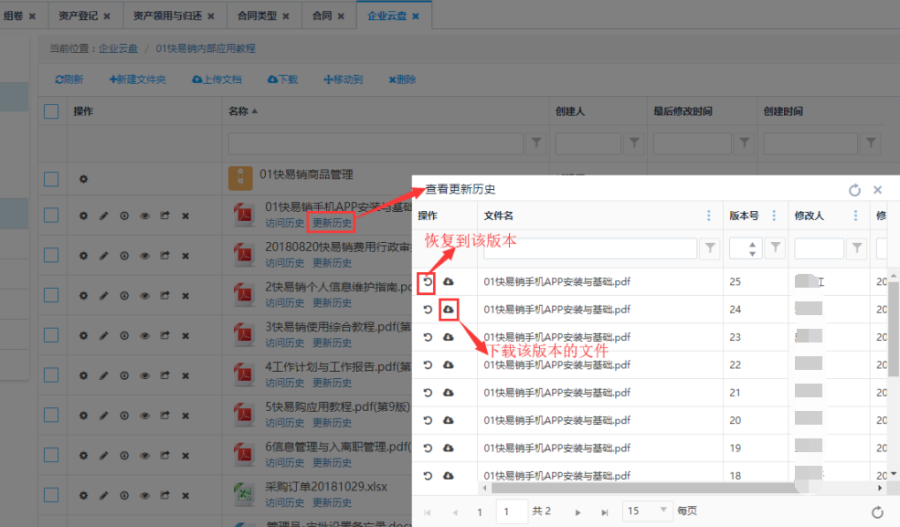Click the 新建文件夹 button

pyautogui.click(x=137, y=79)
